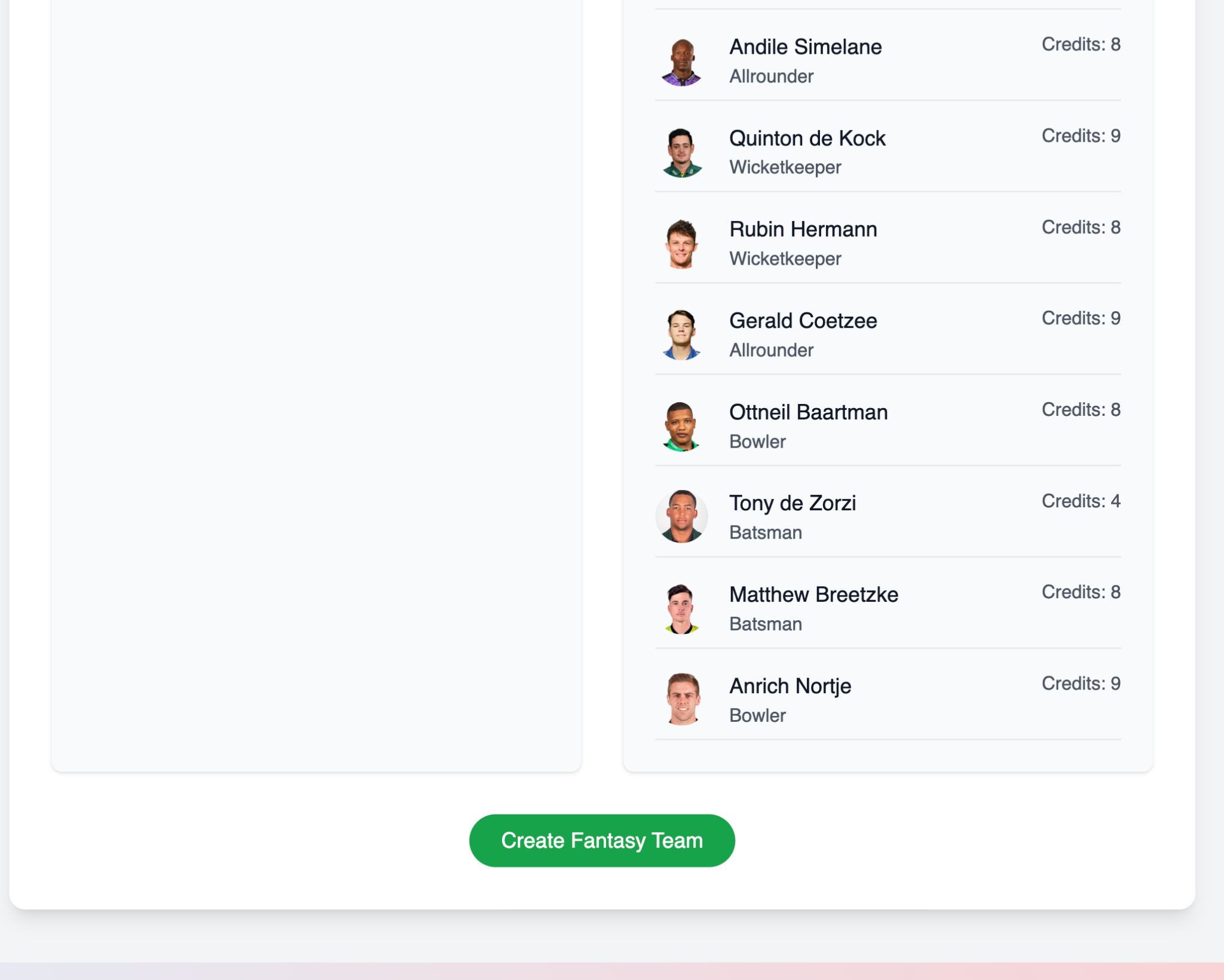
Task: Click Anrich Nortje's Credits: 9 label
Action: pos(1081,683)
